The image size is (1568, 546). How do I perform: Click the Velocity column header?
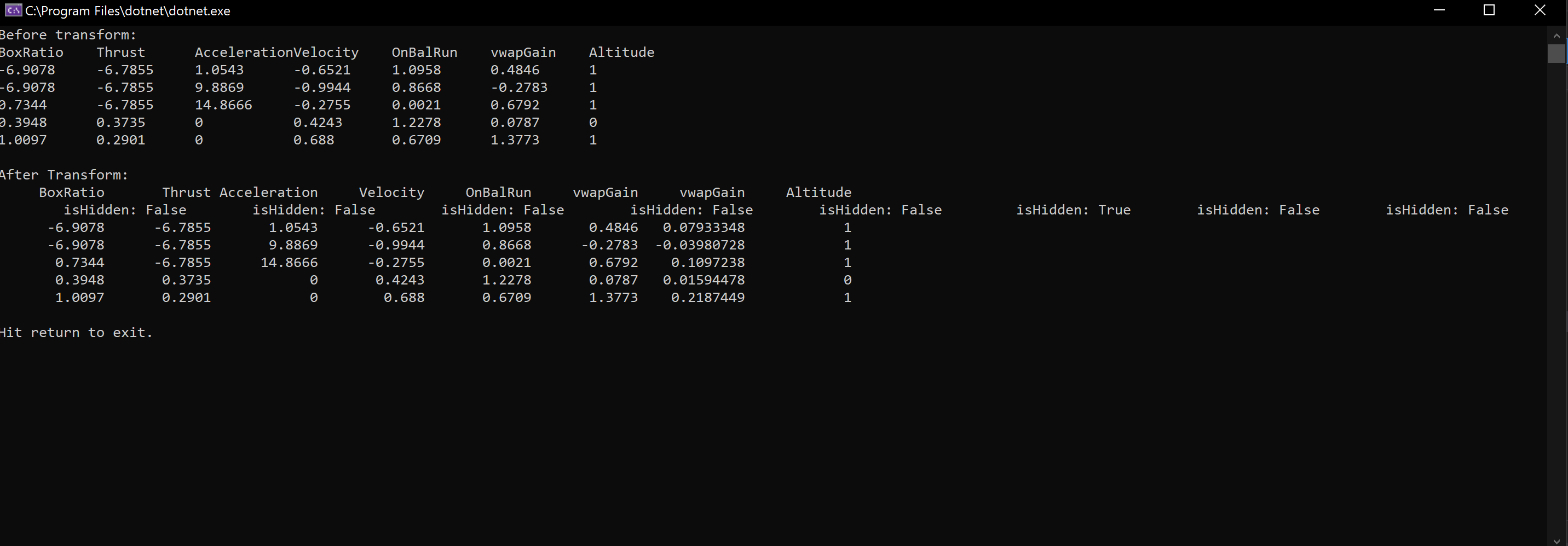tap(391, 192)
